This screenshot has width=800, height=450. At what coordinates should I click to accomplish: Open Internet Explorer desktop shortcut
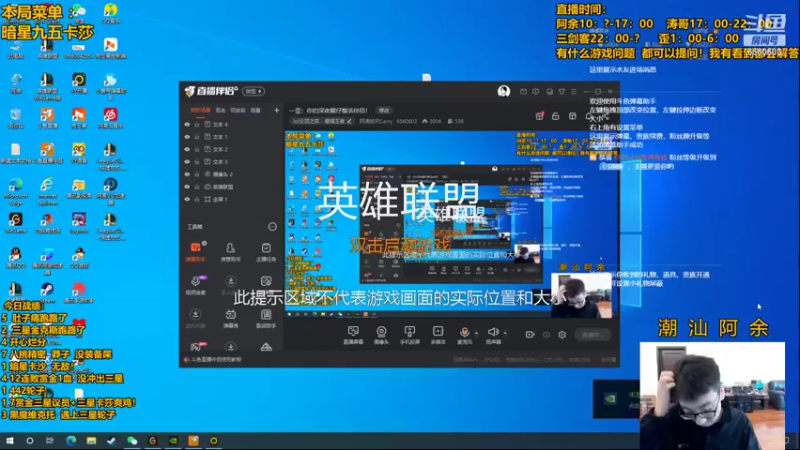point(47,190)
